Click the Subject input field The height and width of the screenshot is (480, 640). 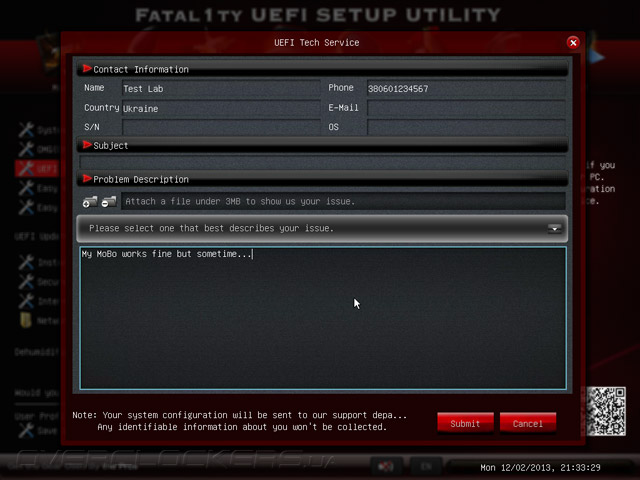click(x=322, y=162)
